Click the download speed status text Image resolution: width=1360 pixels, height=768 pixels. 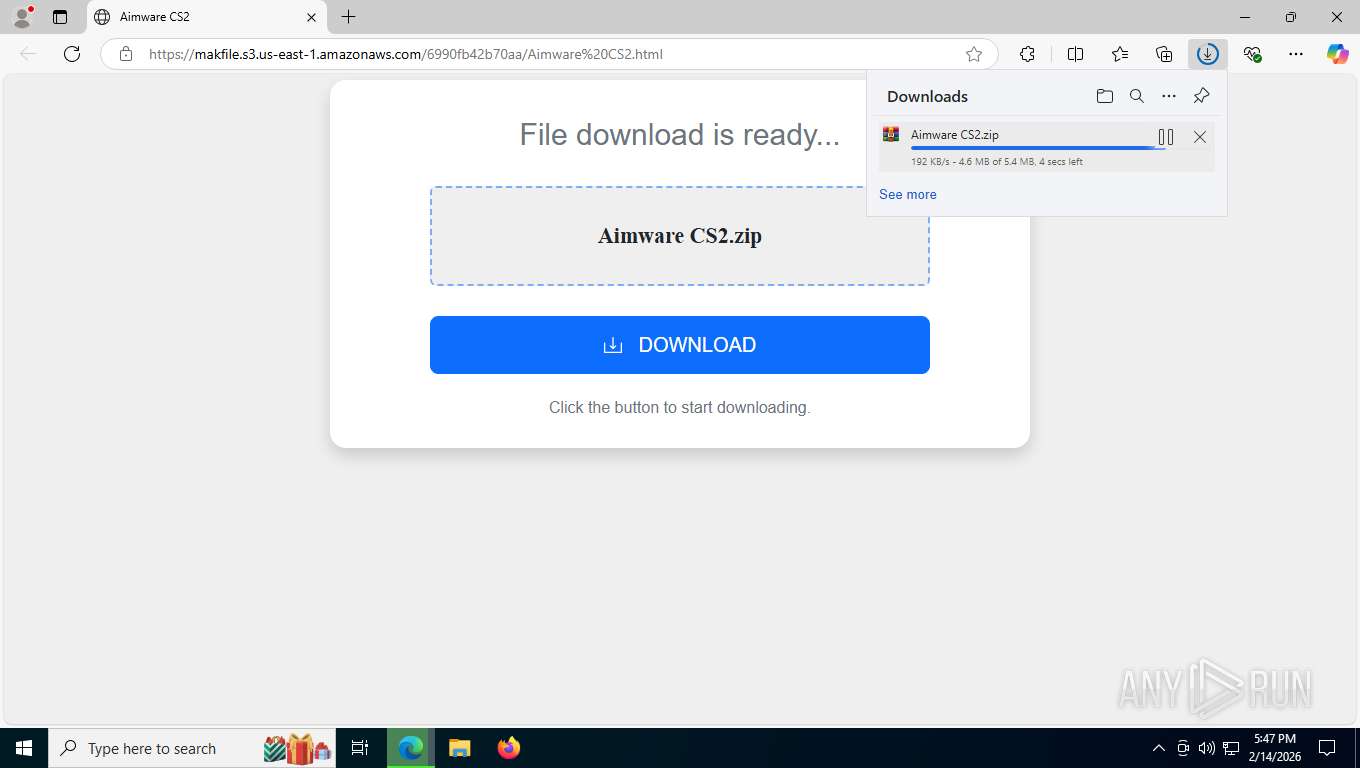pos(997,162)
